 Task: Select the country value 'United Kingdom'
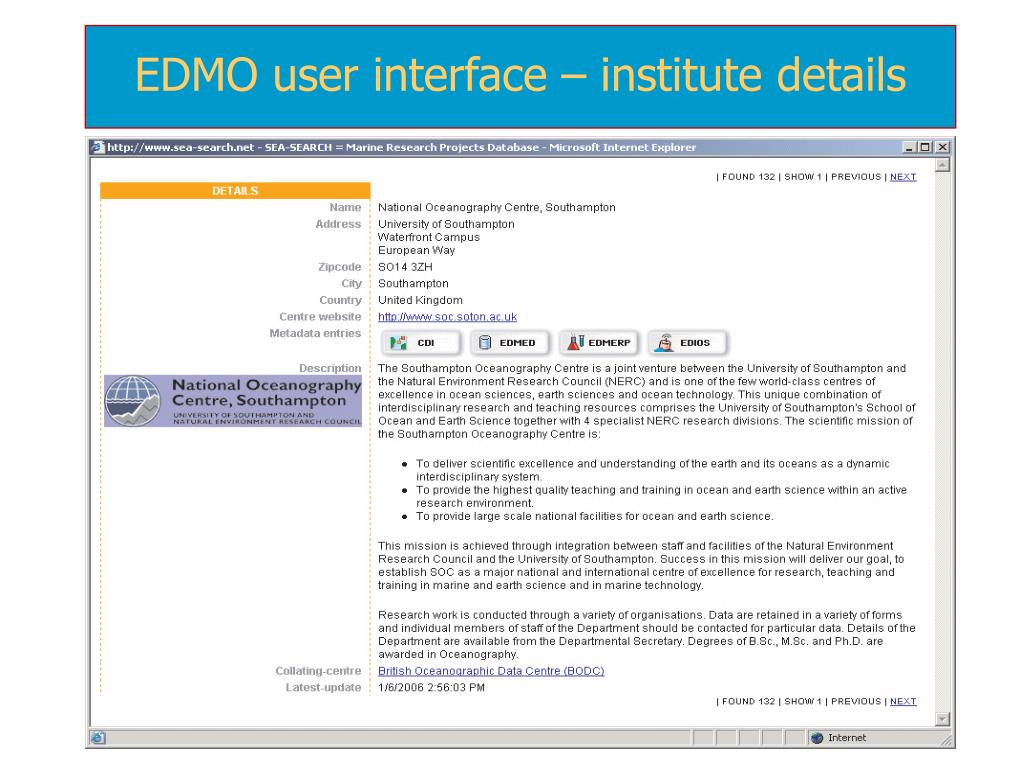421,300
